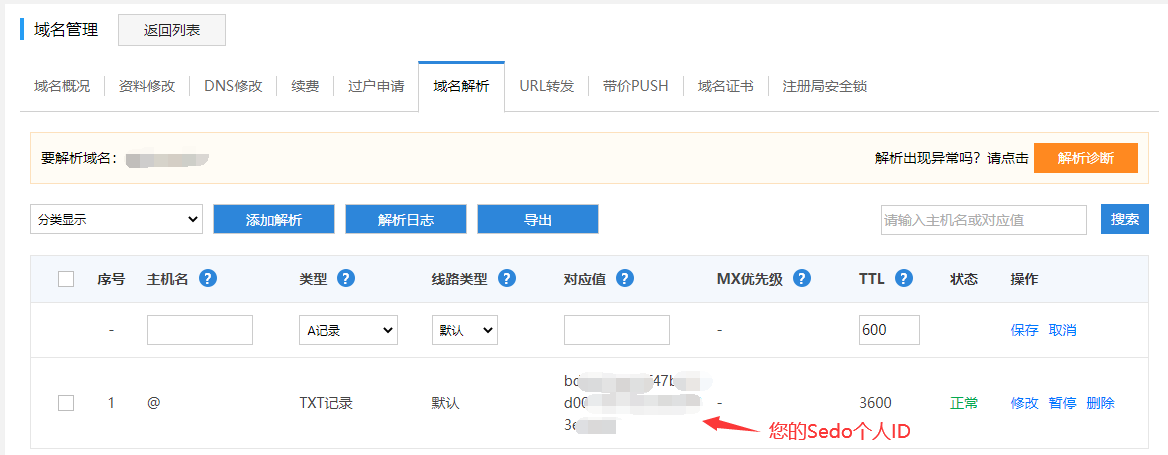Click 暂停 link for TXT record

[x=1062, y=403]
